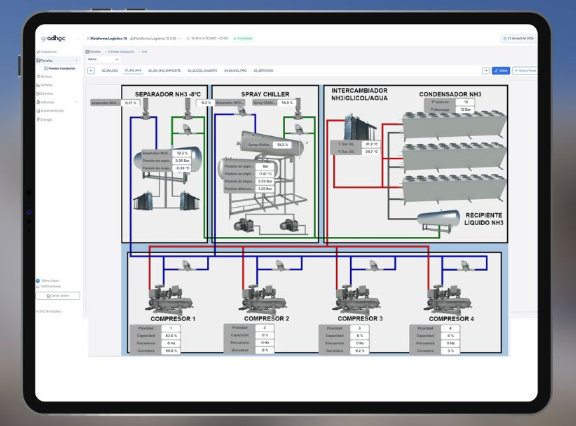Image resolution: width=576 pixels, height=426 pixels.
Task: Open the Instalación sidebar section
Action: pyautogui.click(x=47, y=52)
